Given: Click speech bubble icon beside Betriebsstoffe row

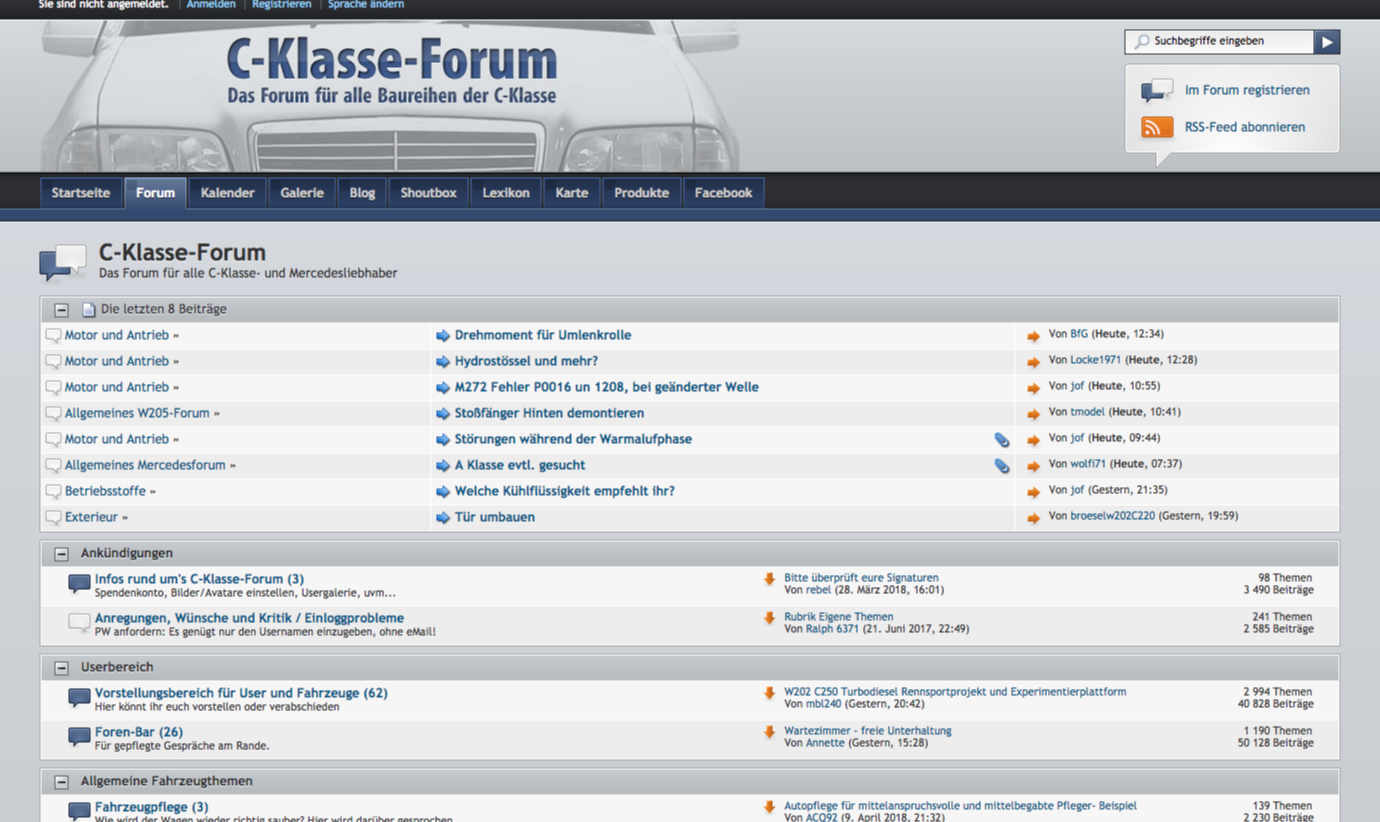Looking at the screenshot, I should (x=54, y=492).
